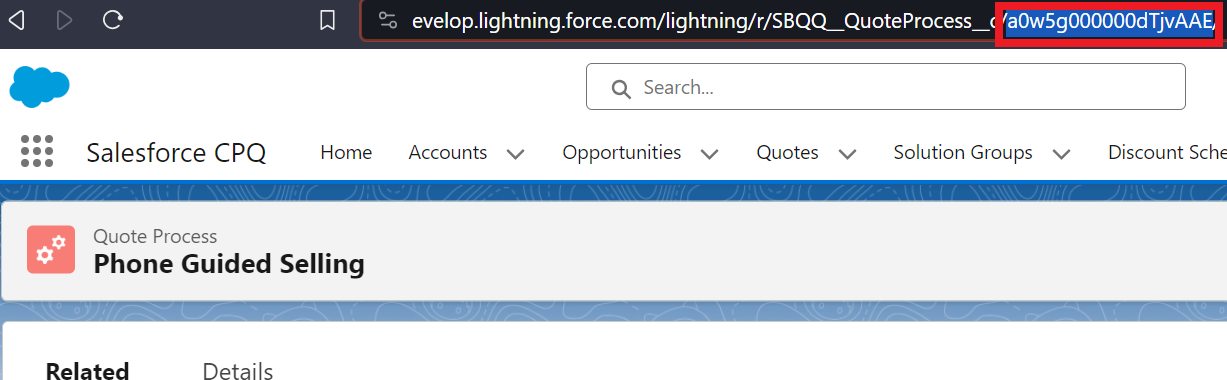Reload the page with the refresh icon
The width and height of the screenshot is (1227, 380).
[x=114, y=20]
